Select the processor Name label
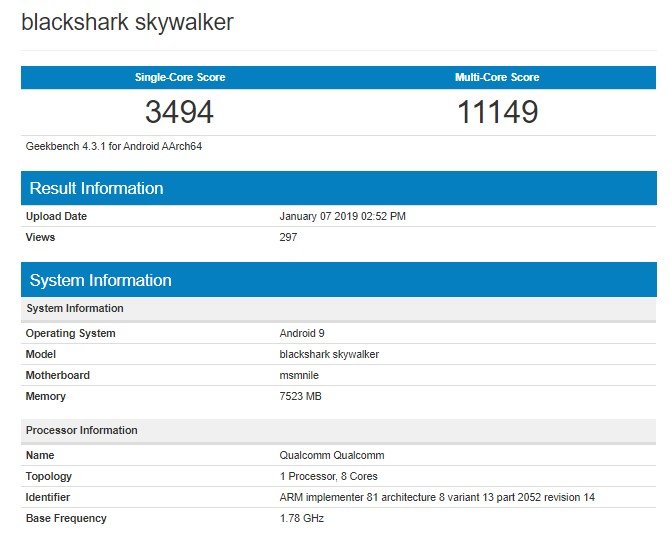The height and width of the screenshot is (536, 671). pyautogui.click(x=40, y=455)
